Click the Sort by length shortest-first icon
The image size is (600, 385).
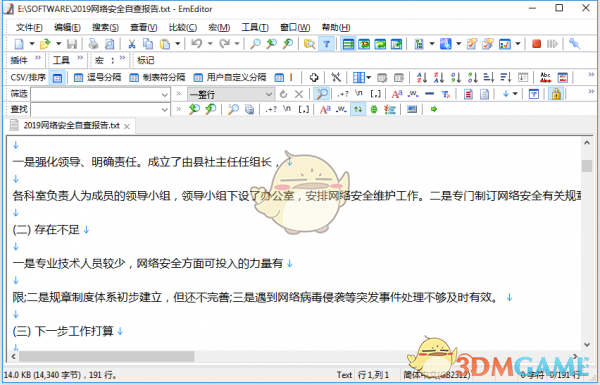tap(489, 78)
